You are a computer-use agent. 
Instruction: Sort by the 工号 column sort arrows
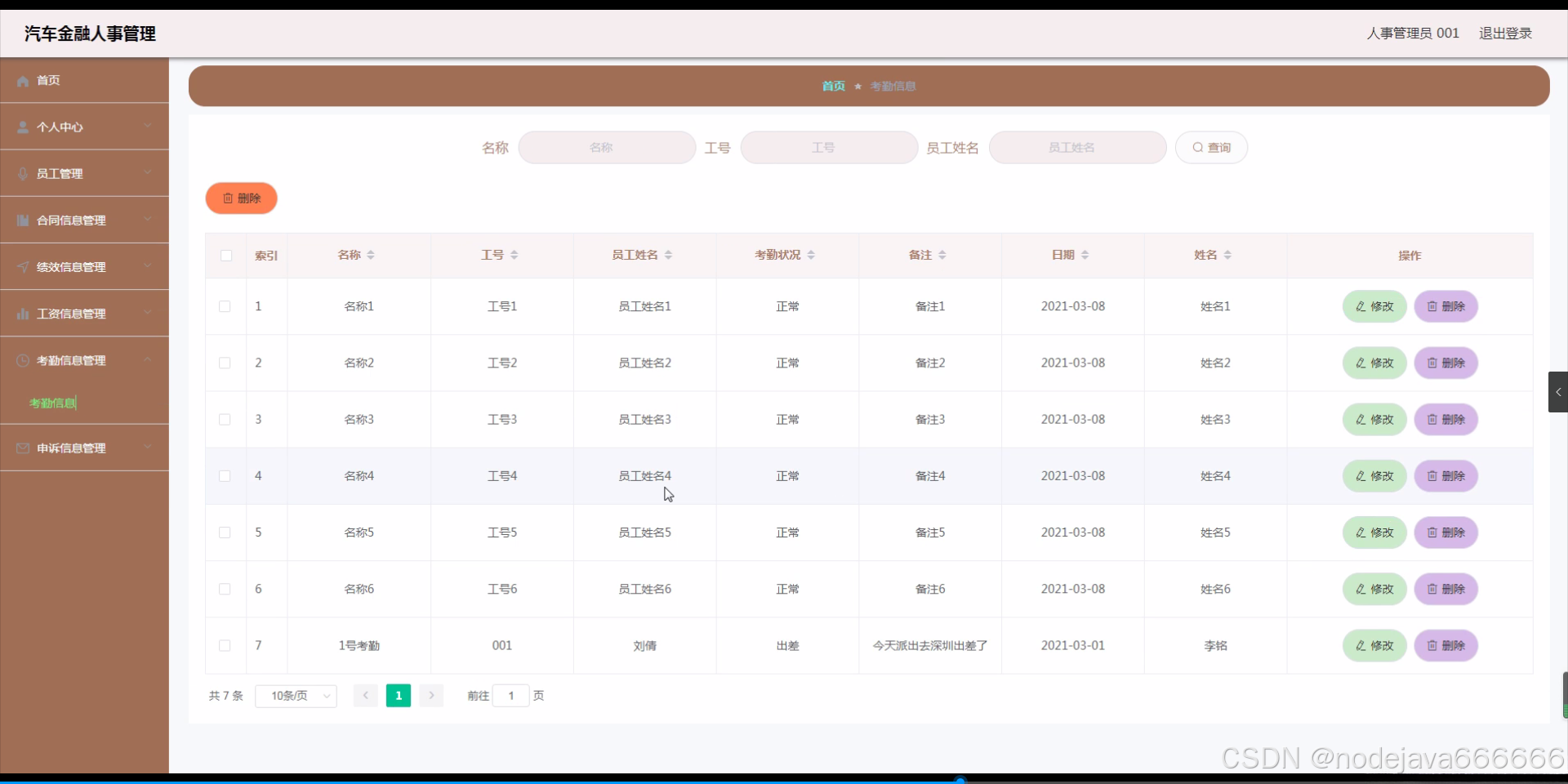pyautogui.click(x=514, y=256)
